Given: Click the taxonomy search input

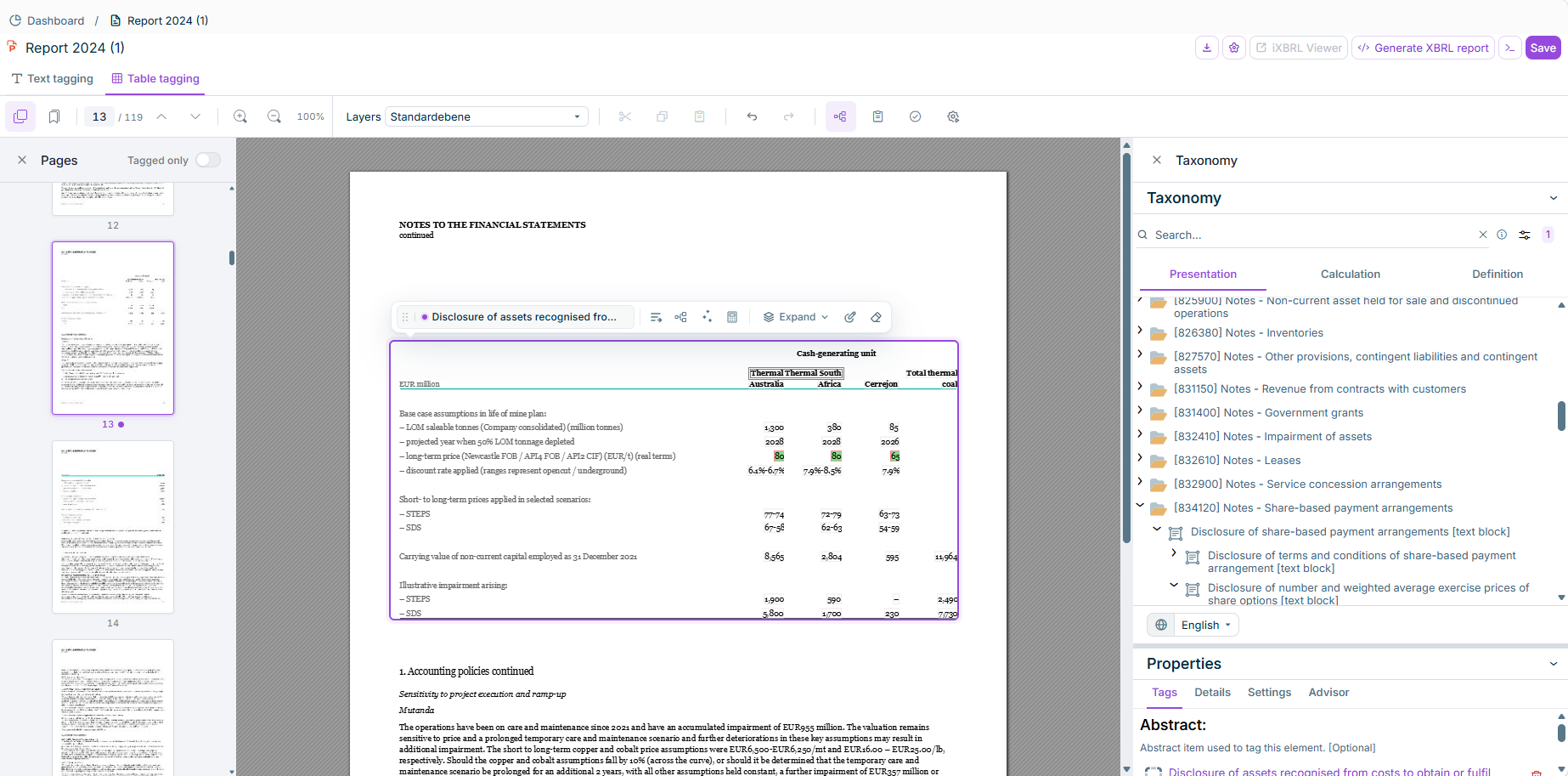Looking at the screenshot, I should click(1312, 235).
